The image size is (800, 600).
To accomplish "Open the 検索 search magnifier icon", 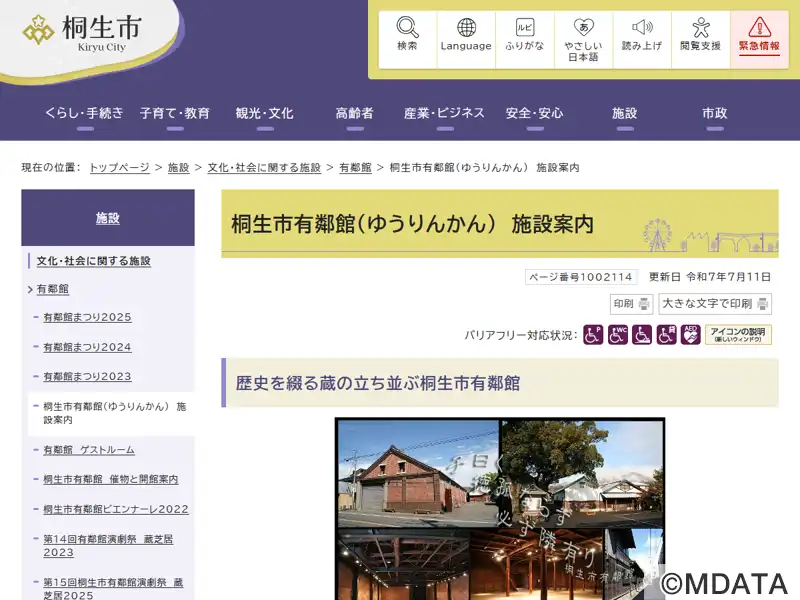I will [407, 28].
